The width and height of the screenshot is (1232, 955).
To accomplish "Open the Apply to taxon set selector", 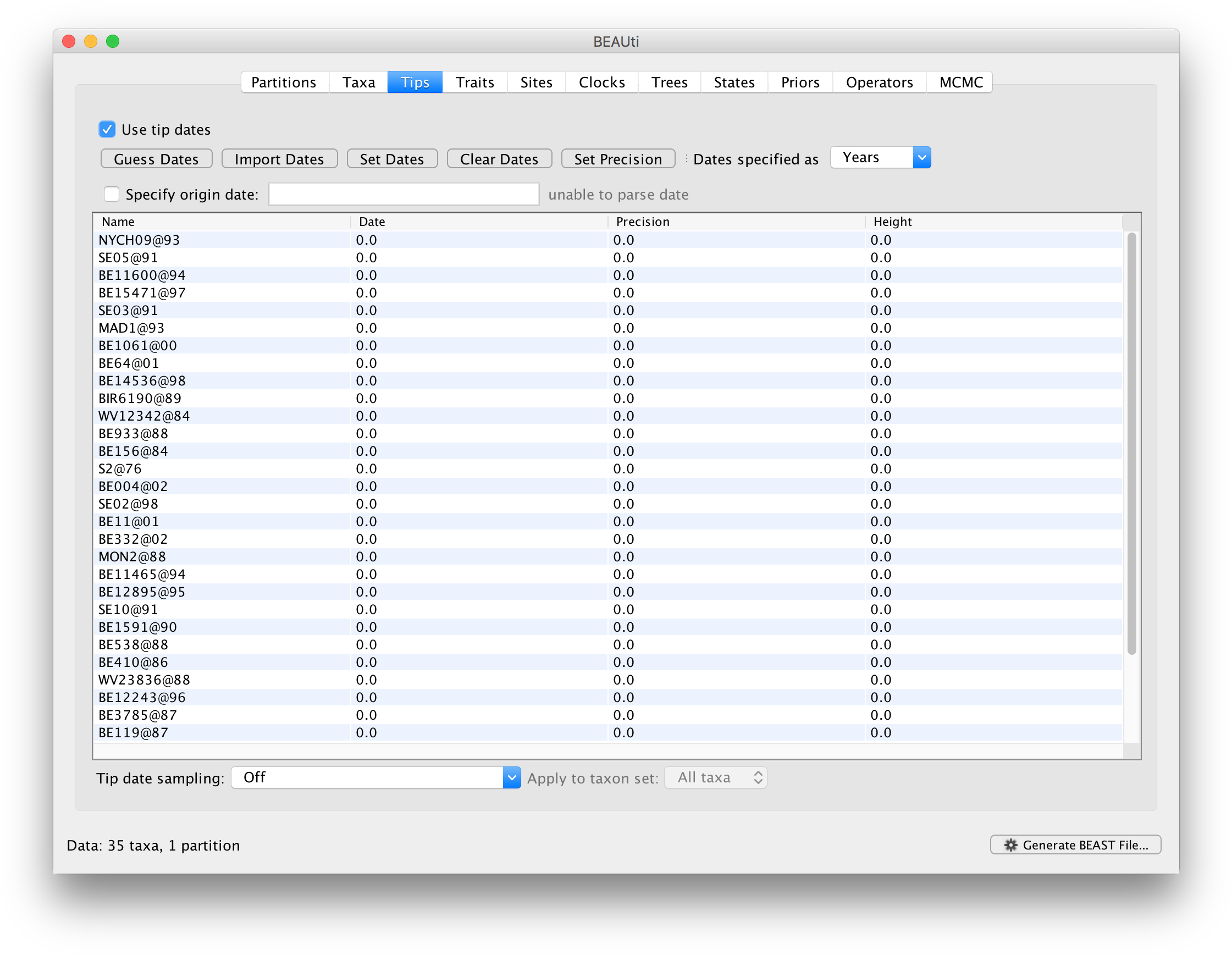I will click(x=715, y=777).
